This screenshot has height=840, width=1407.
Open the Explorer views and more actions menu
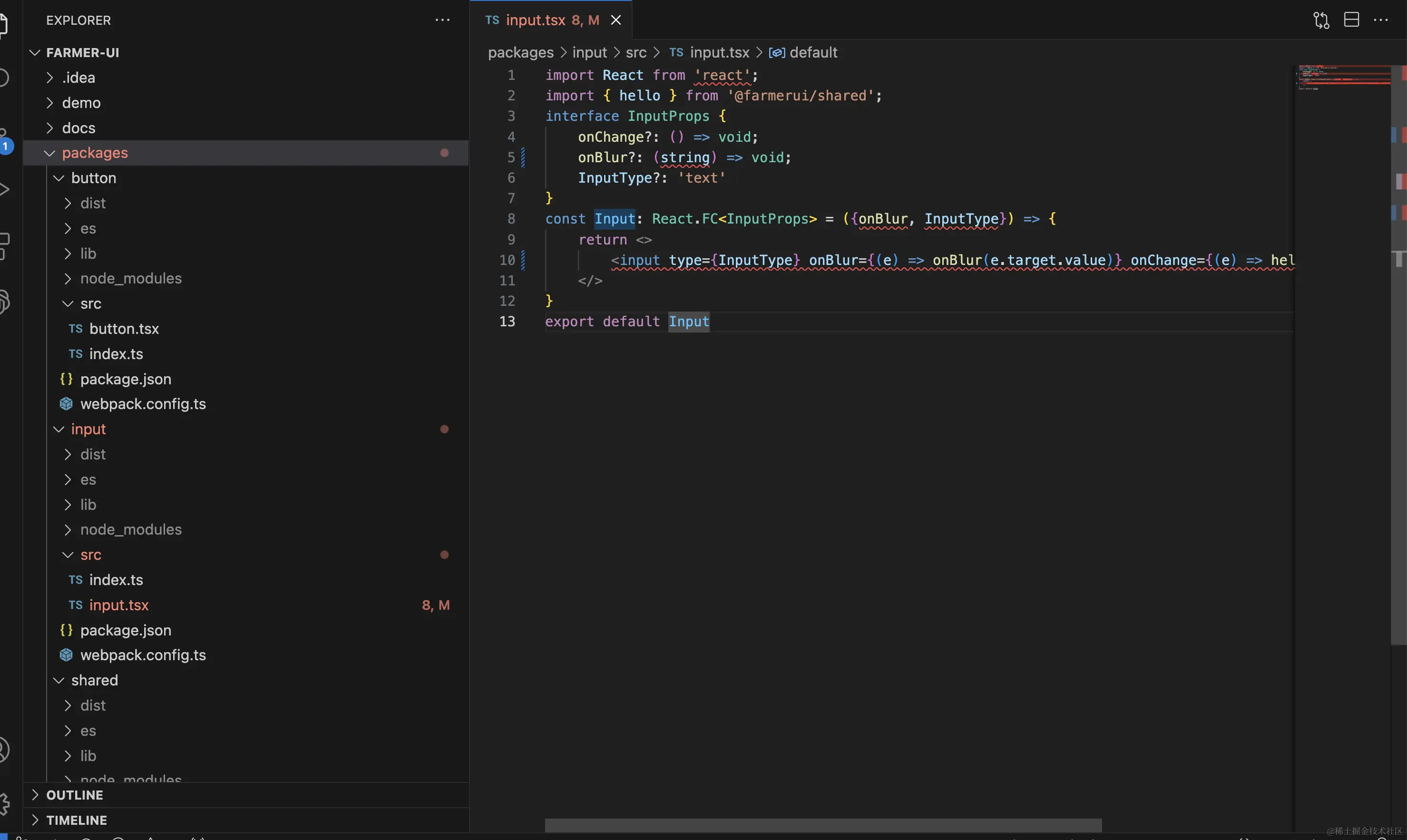[x=442, y=20]
